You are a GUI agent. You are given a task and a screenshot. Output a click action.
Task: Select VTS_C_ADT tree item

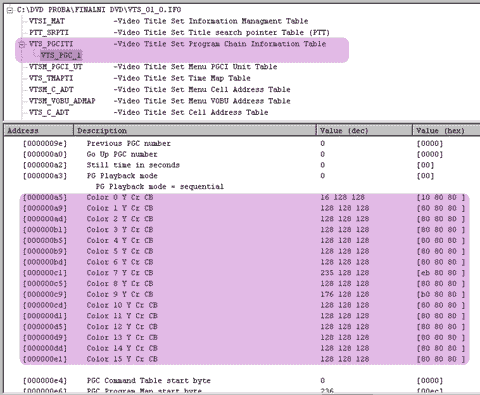tap(49, 112)
